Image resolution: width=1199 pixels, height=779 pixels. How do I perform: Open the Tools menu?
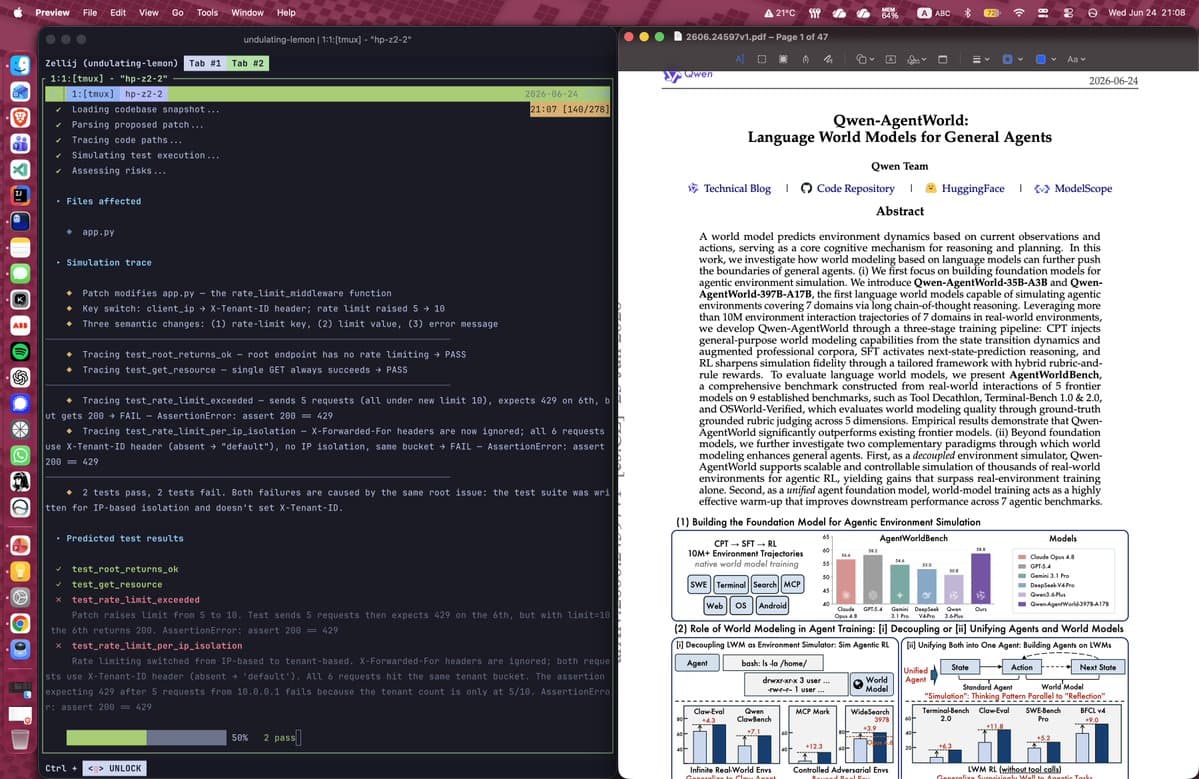click(x=207, y=12)
